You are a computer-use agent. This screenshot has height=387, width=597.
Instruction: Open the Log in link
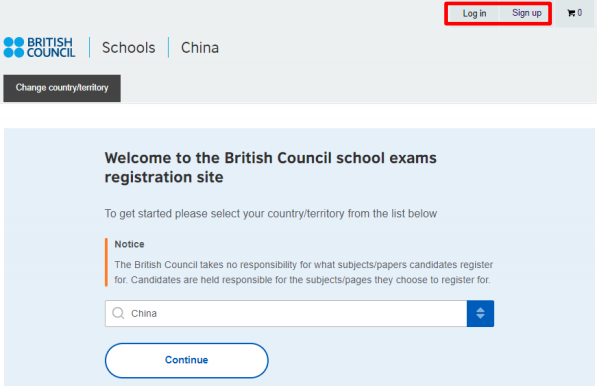click(x=474, y=14)
